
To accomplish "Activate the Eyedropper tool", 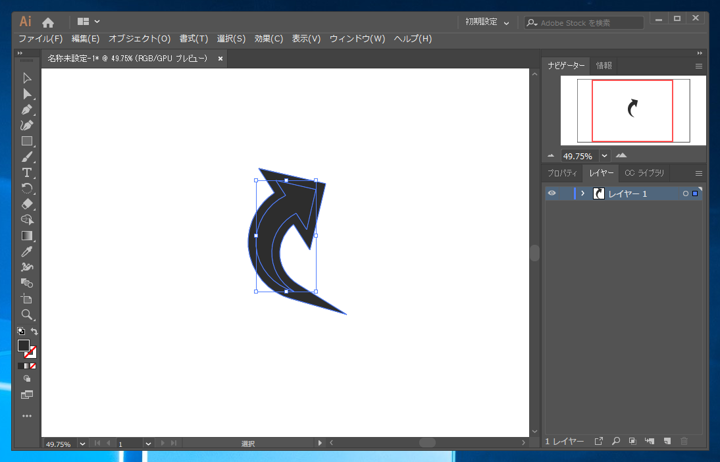I will click(x=27, y=252).
